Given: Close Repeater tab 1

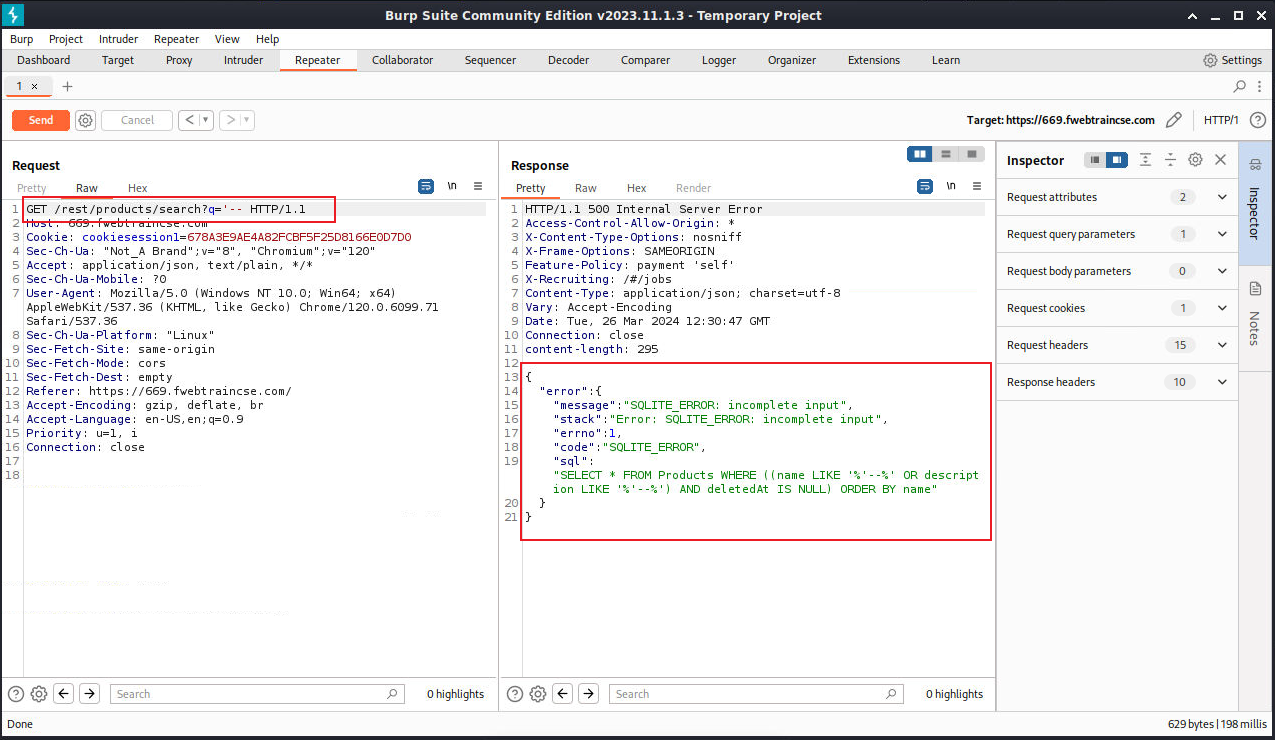Looking at the screenshot, I should [x=34, y=87].
